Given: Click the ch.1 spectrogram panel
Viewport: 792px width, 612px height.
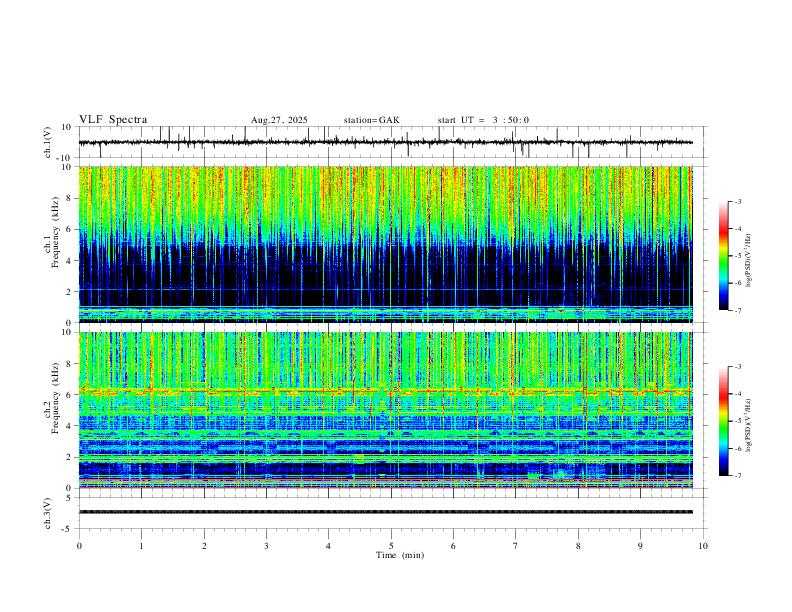Looking at the screenshot, I should (386, 244).
